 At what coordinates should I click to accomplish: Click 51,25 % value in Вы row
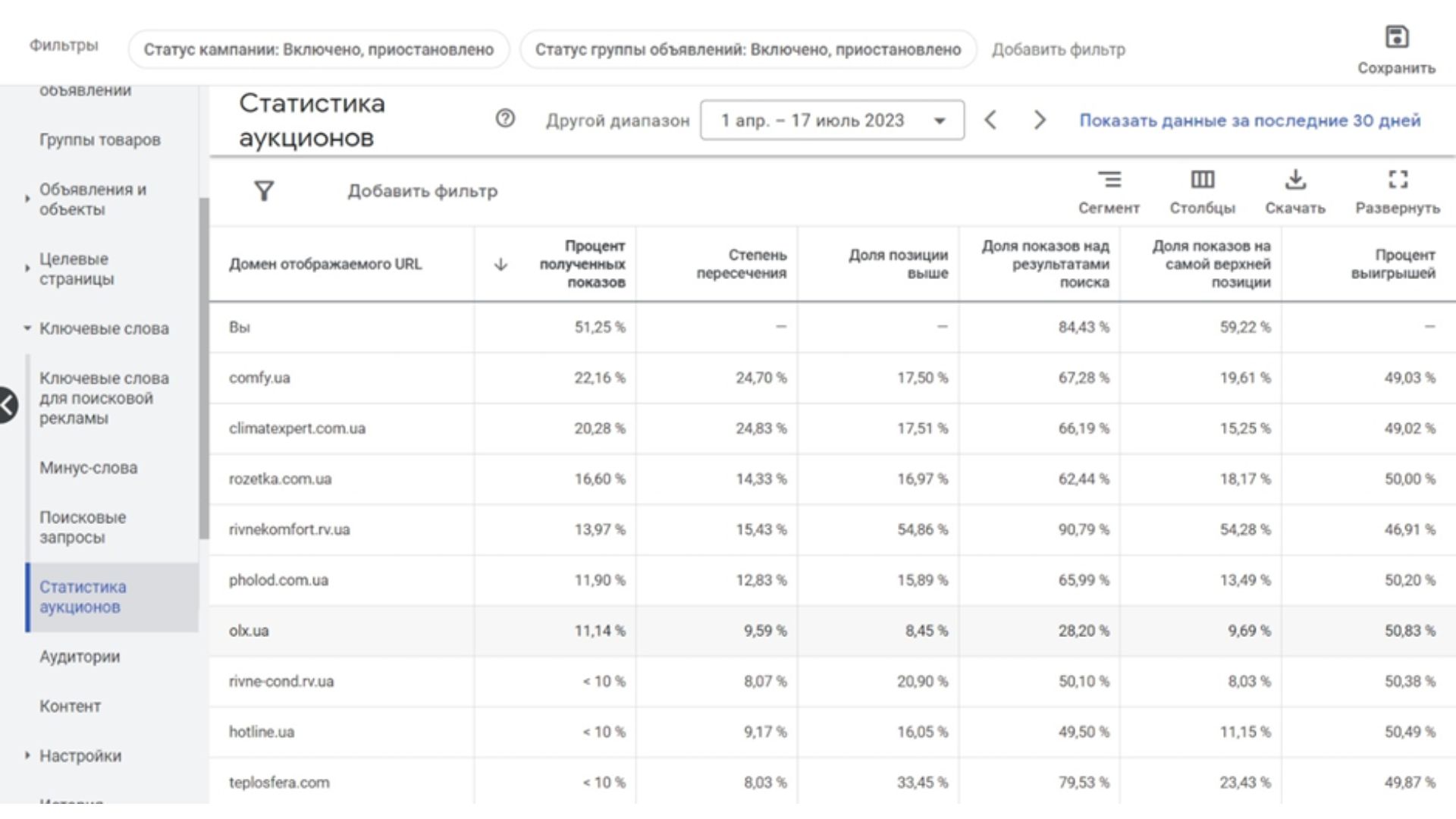(x=599, y=327)
